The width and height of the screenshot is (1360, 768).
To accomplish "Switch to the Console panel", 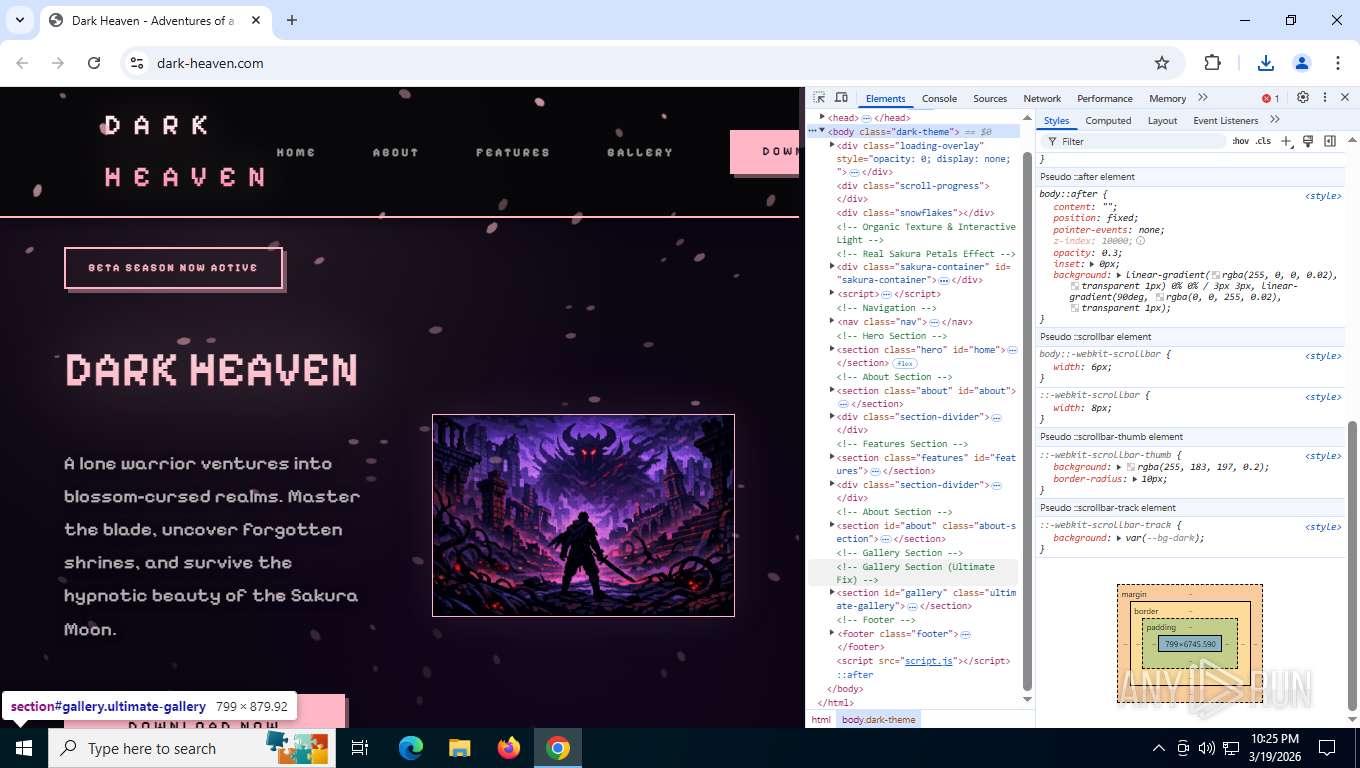I will click(x=939, y=98).
